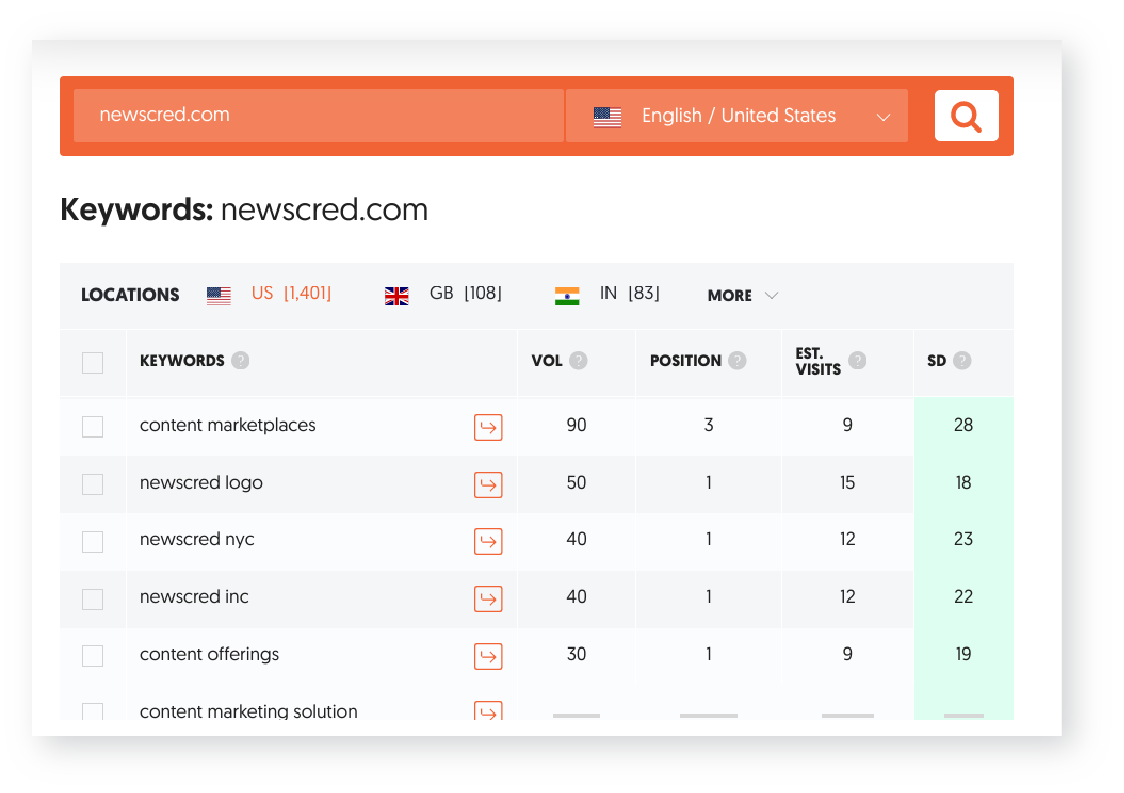Switch to IN [83] location tab
Viewport: 1124px width, 793px height.
pyautogui.click(x=607, y=294)
